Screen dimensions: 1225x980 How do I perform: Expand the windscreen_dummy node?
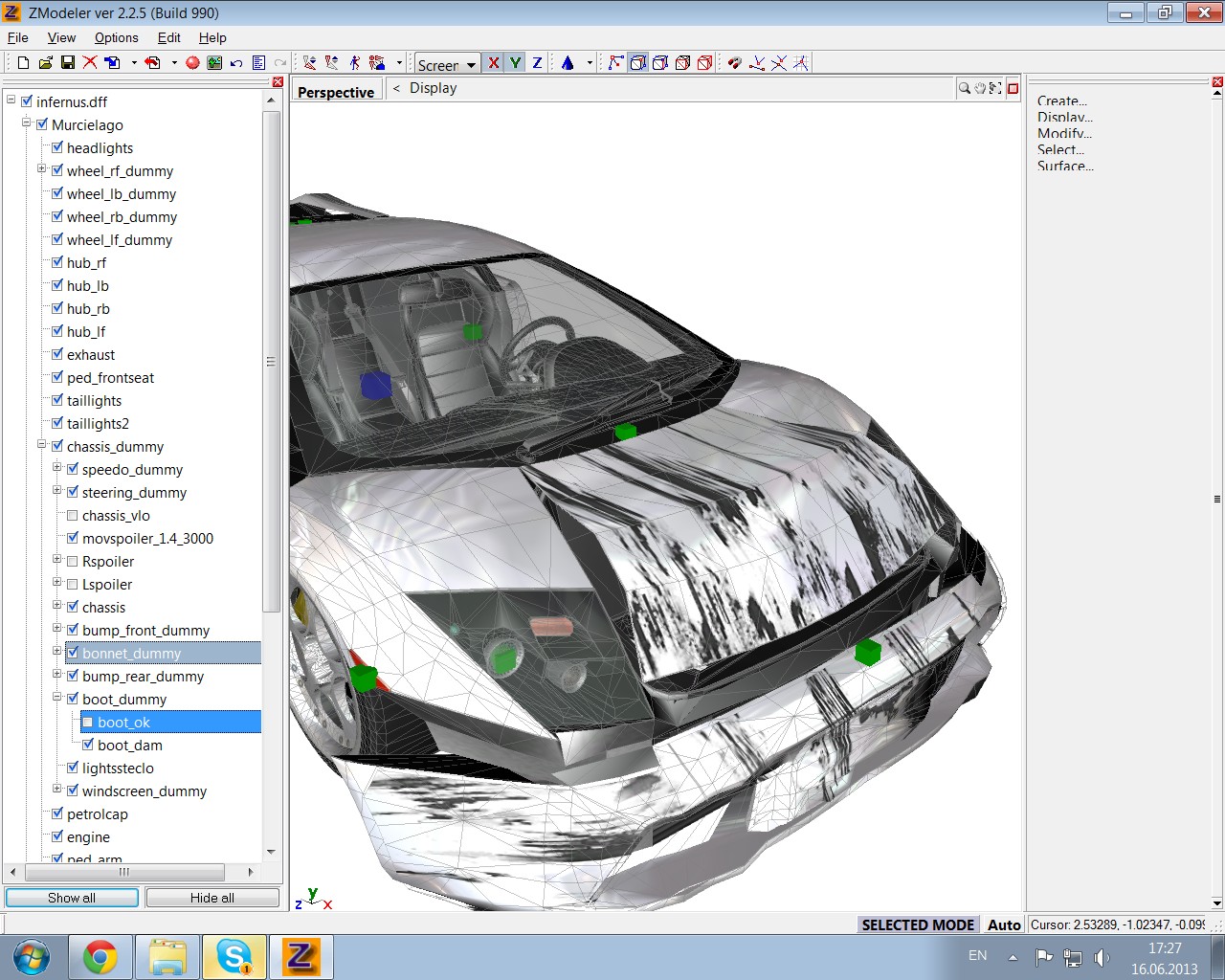tap(57, 789)
